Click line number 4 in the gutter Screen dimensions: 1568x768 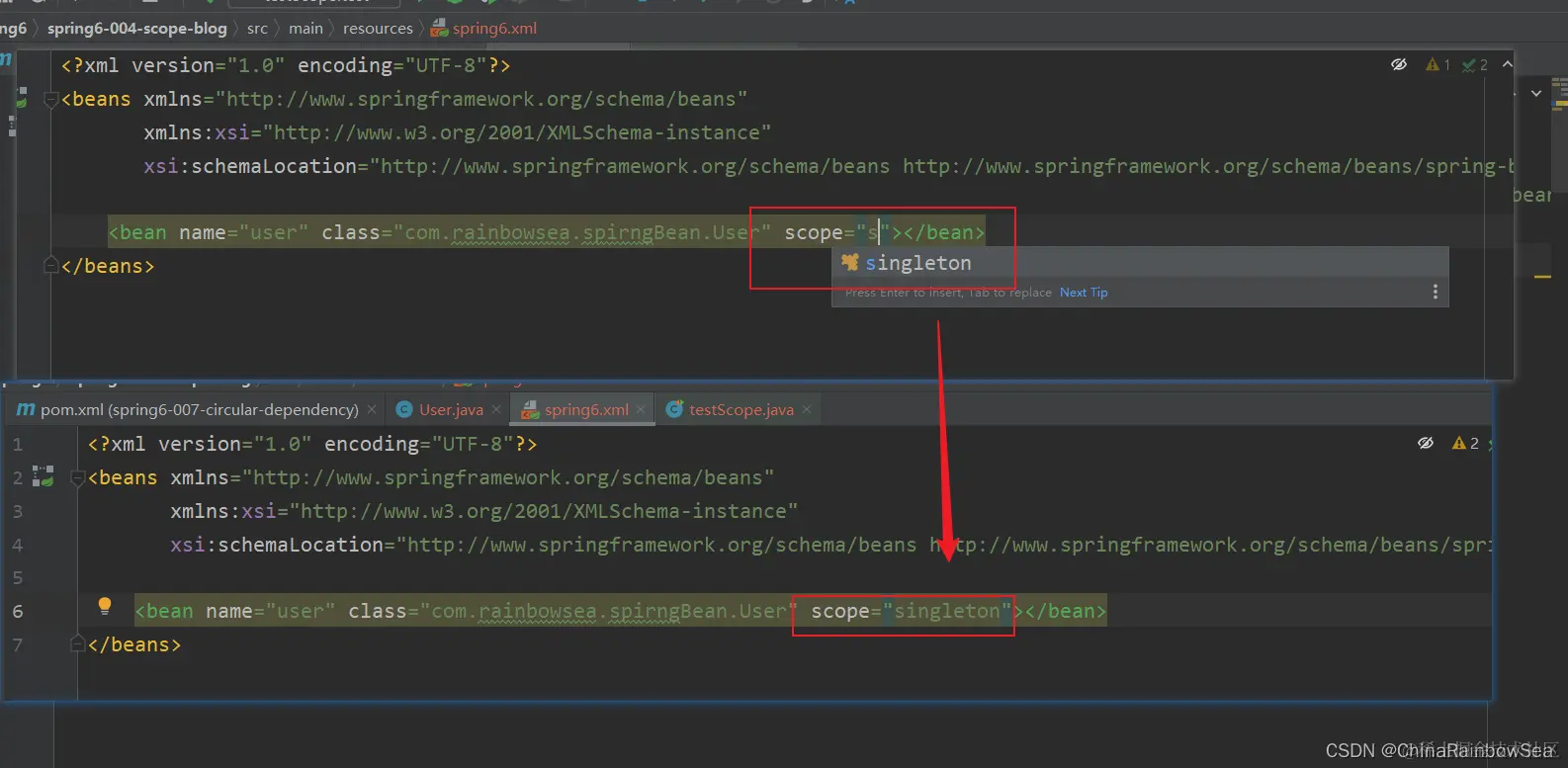tap(17, 545)
